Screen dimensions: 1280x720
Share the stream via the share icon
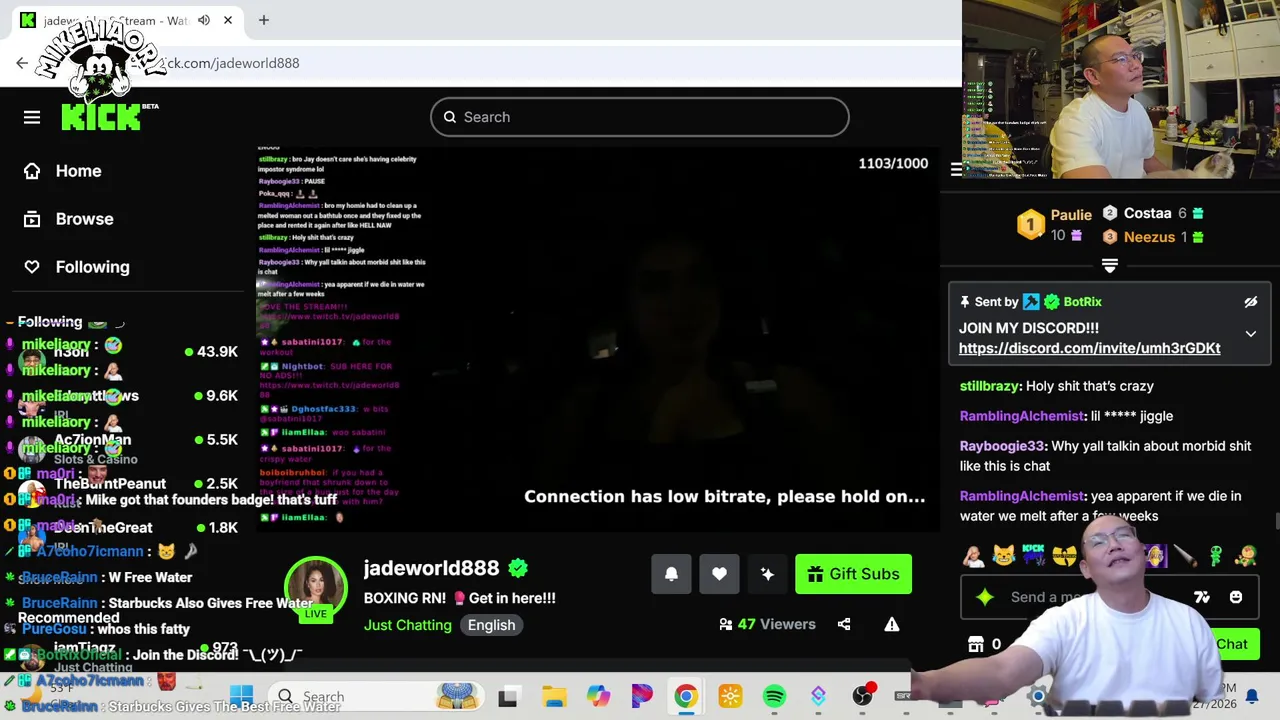tap(844, 624)
